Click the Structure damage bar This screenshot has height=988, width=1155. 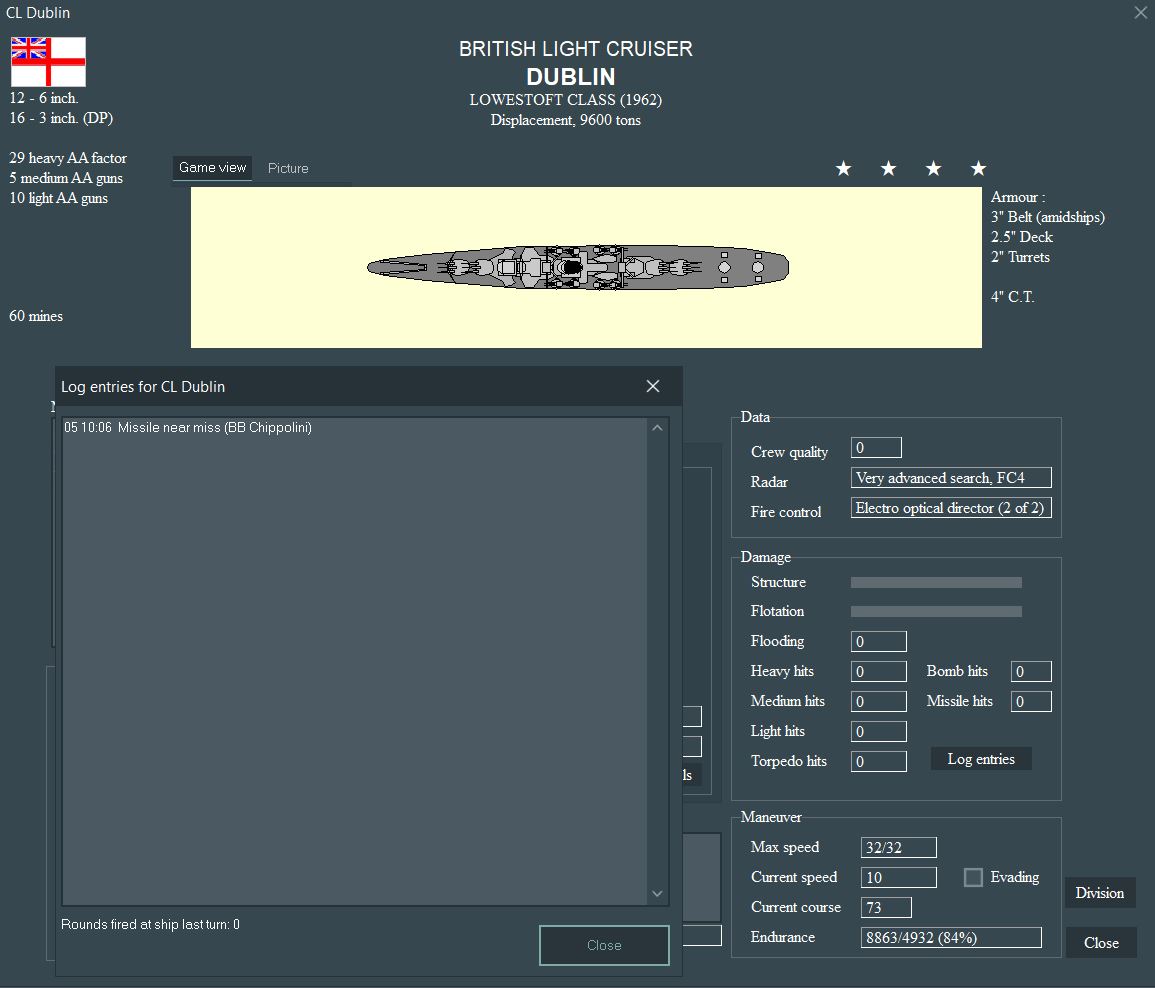936,582
